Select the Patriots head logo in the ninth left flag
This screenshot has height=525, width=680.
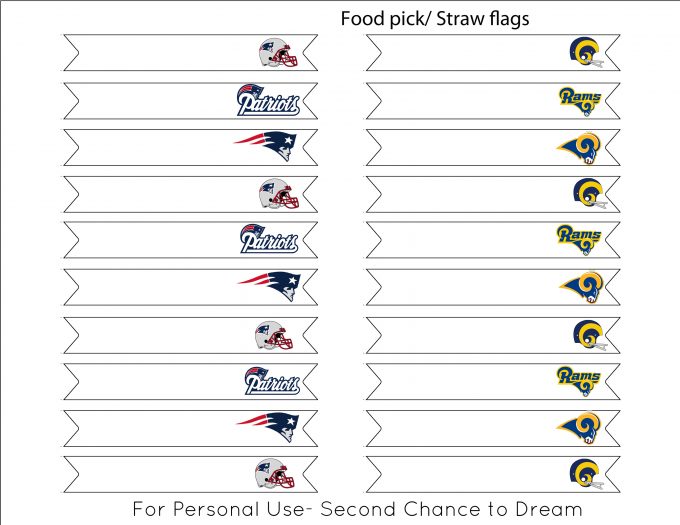click(268, 427)
